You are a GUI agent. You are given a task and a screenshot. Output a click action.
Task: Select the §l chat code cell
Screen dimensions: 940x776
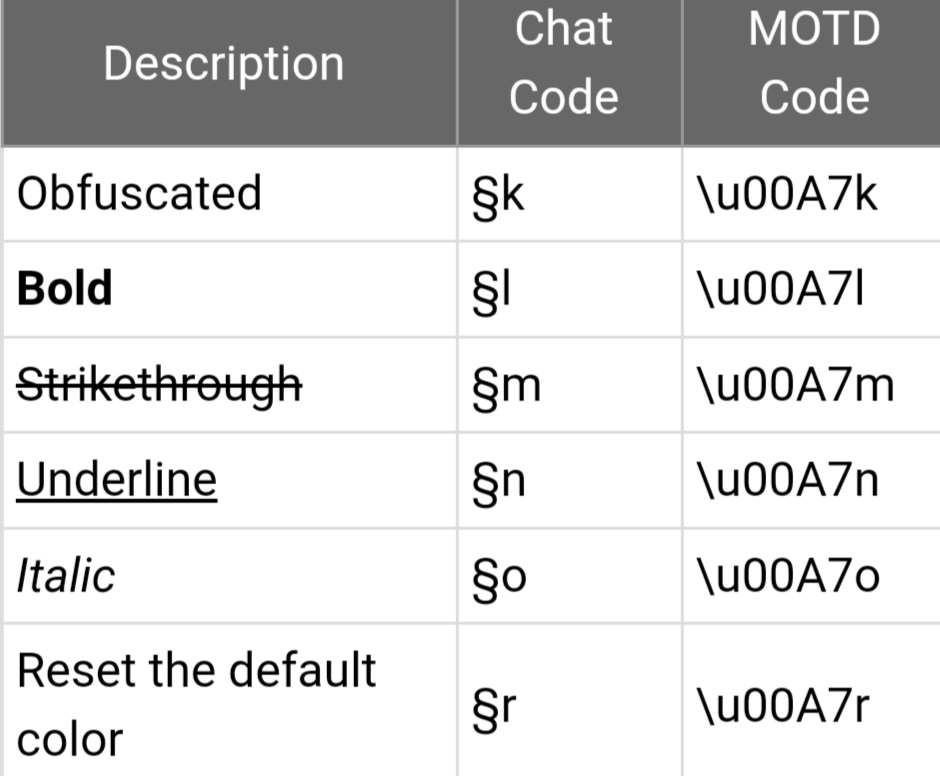(x=487, y=290)
